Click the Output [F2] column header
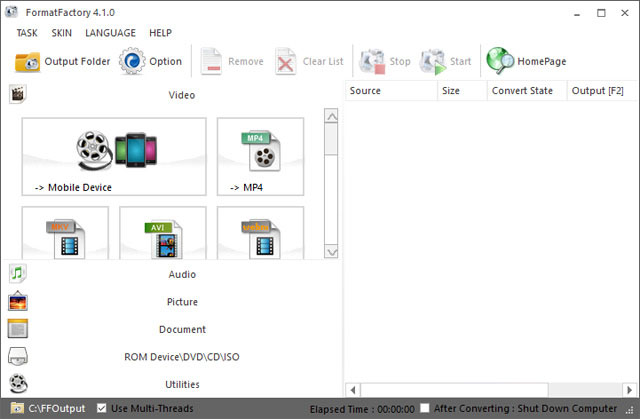Image resolution: width=640 pixels, height=419 pixels. [602, 91]
